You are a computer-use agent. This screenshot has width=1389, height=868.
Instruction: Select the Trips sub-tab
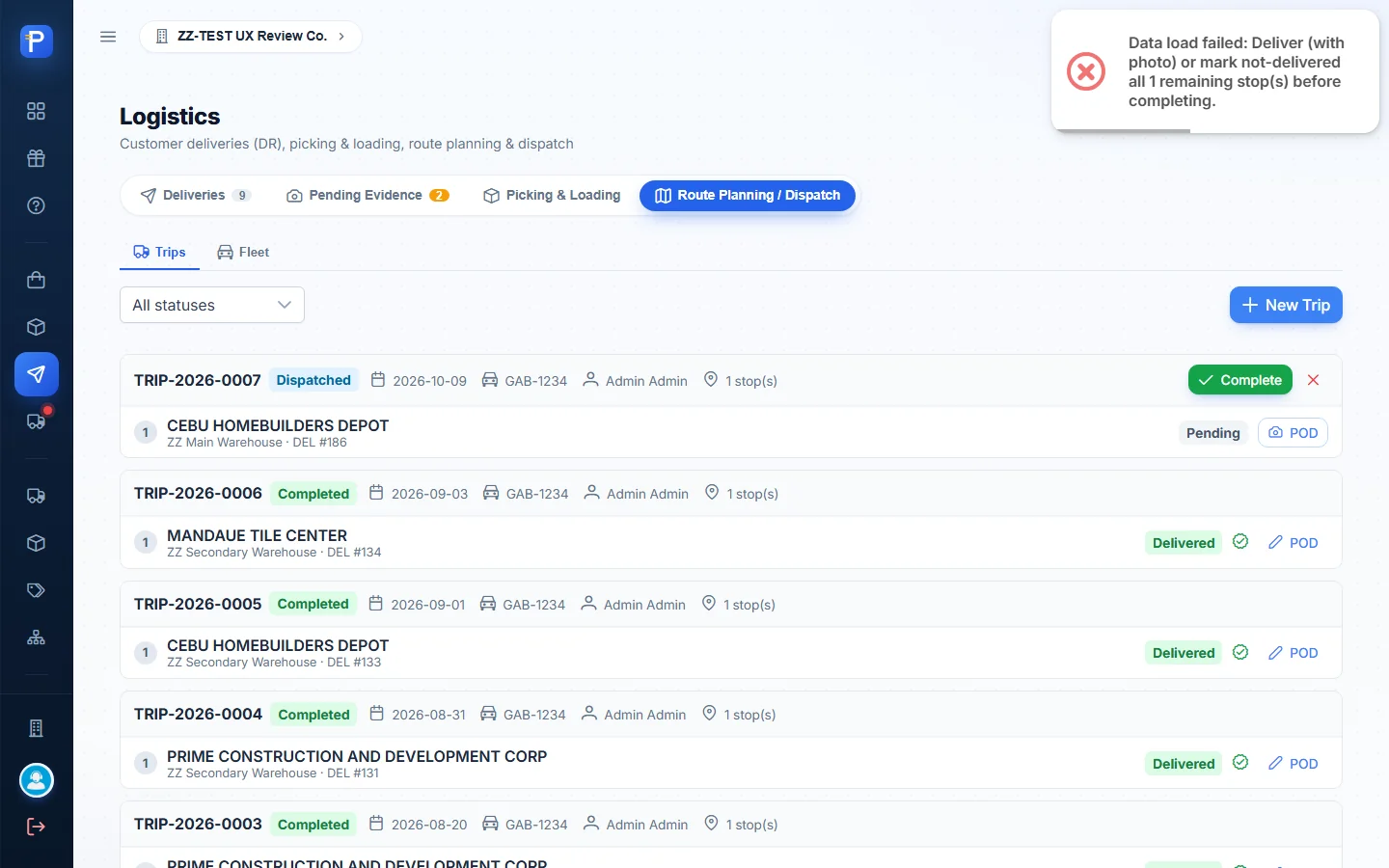coord(159,252)
